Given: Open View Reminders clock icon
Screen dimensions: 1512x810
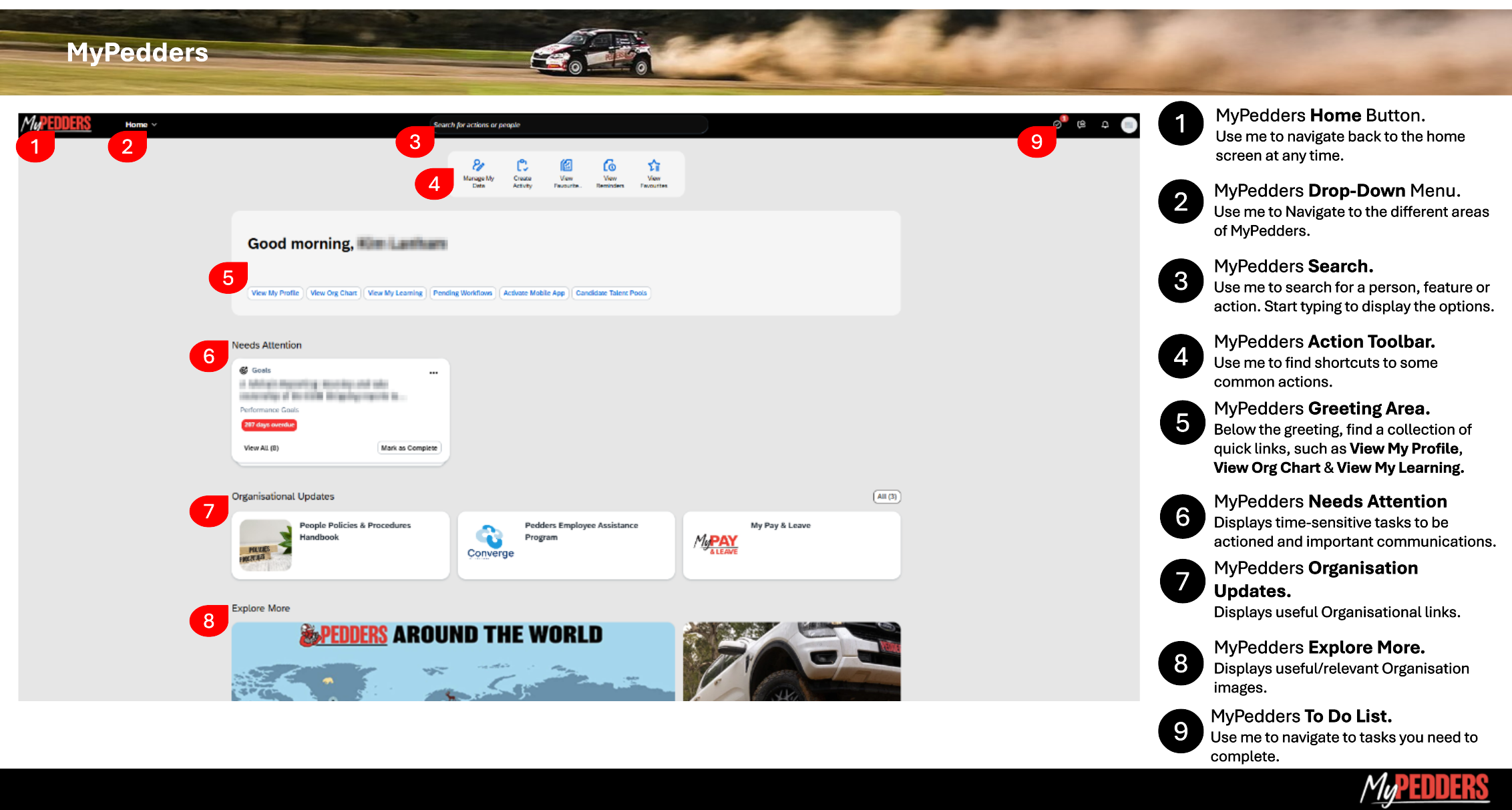Looking at the screenshot, I should pos(609,166).
